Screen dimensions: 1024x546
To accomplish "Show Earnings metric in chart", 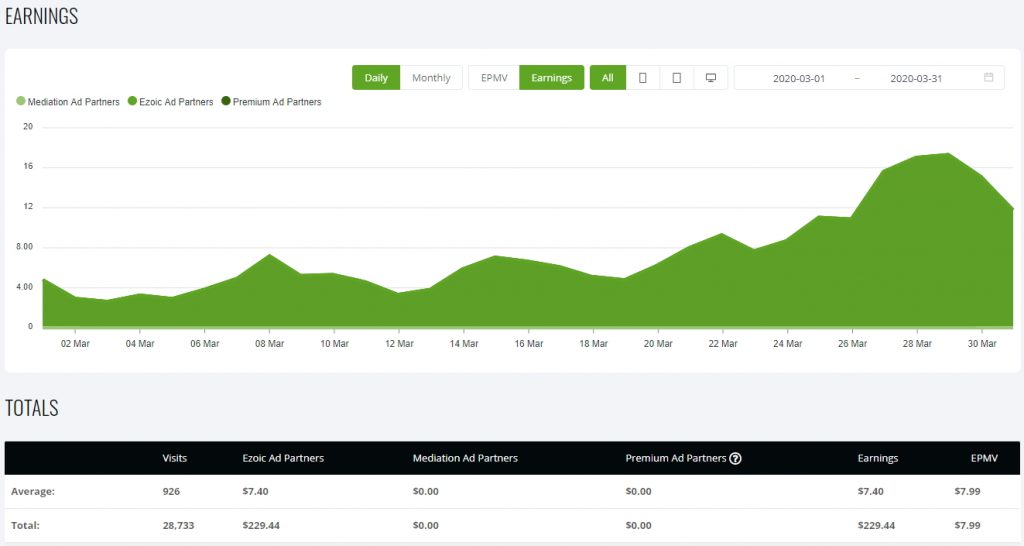I will click(x=551, y=78).
